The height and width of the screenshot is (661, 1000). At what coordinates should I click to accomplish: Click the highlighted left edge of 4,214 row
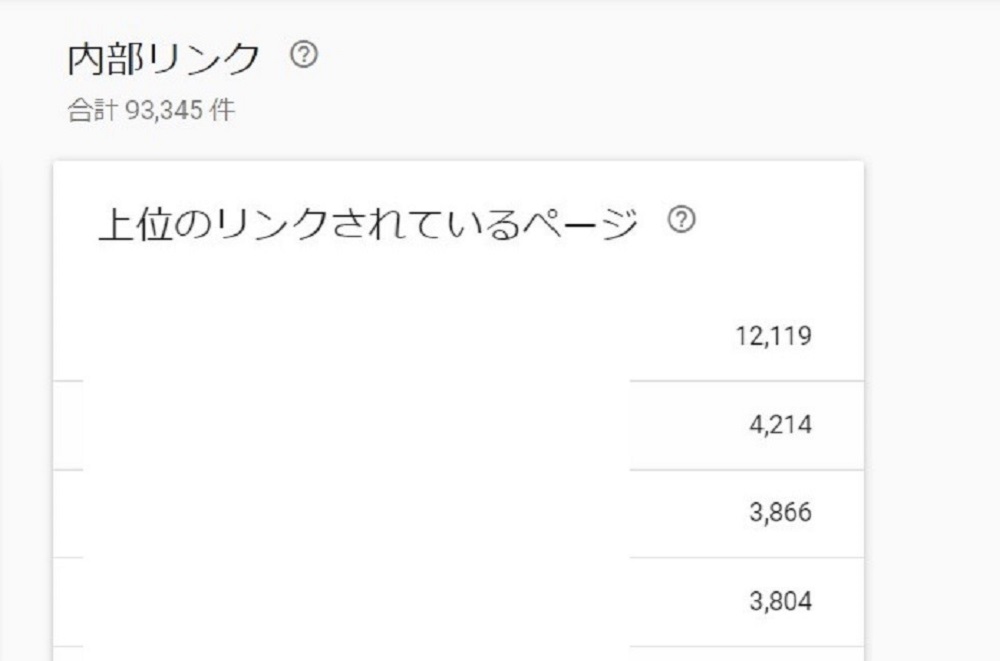point(67,425)
